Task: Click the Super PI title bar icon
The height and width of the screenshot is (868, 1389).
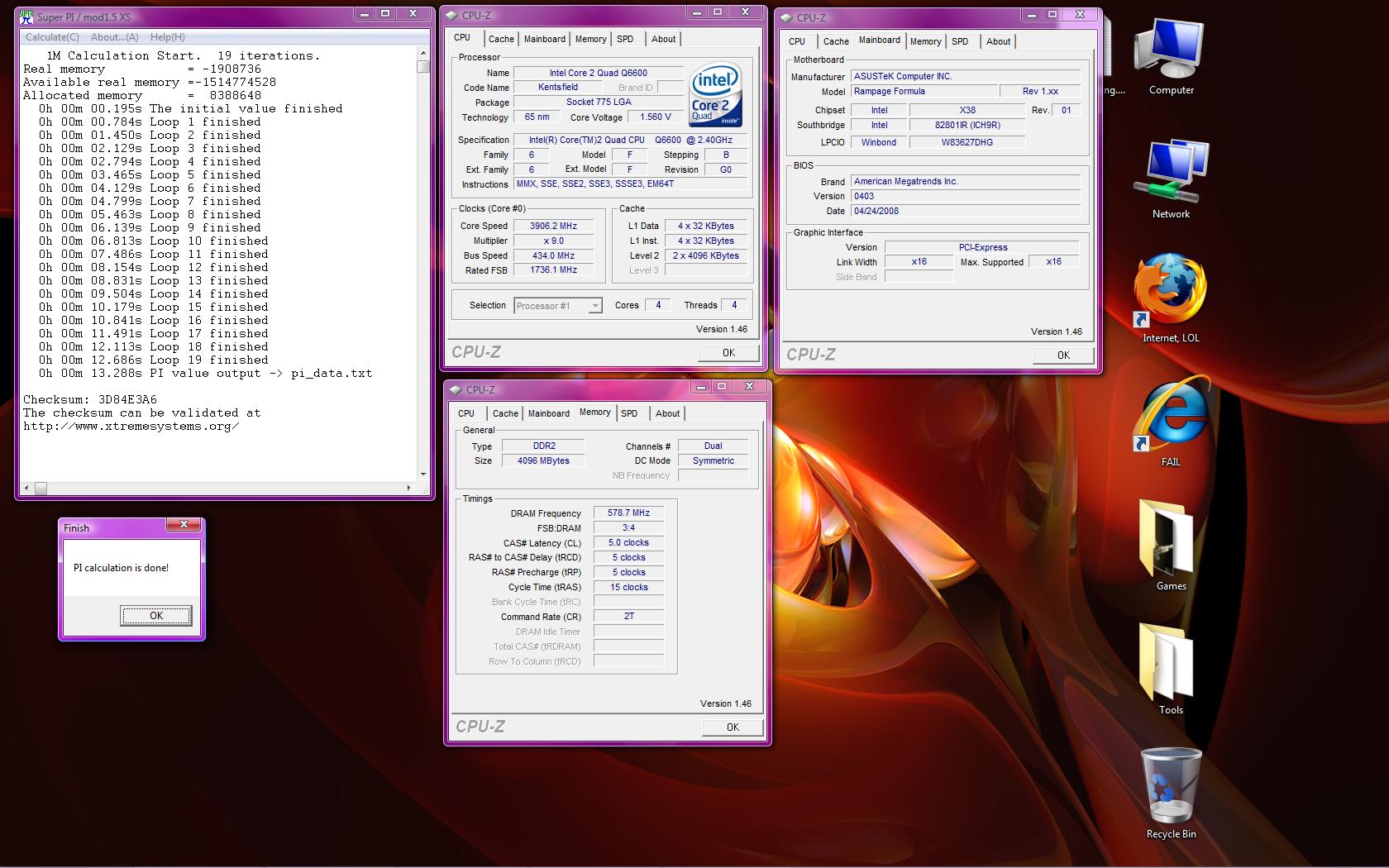Action: (x=26, y=17)
